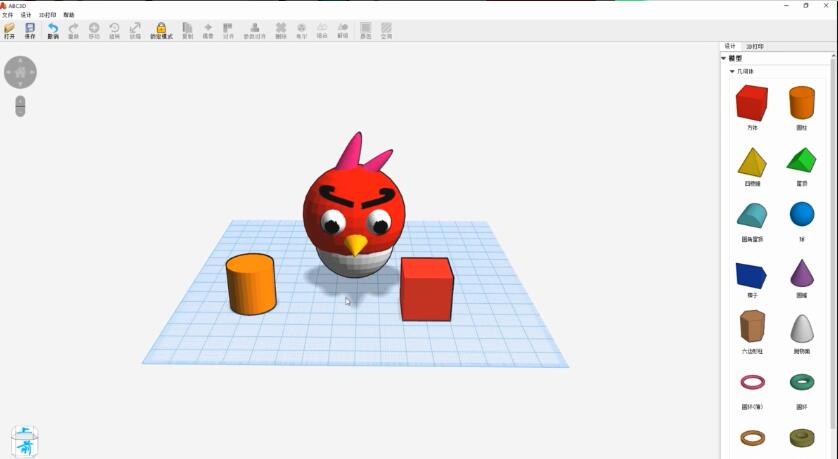Open the File (文件) menu
The width and height of the screenshot is (838, 459).
(7, 15)
